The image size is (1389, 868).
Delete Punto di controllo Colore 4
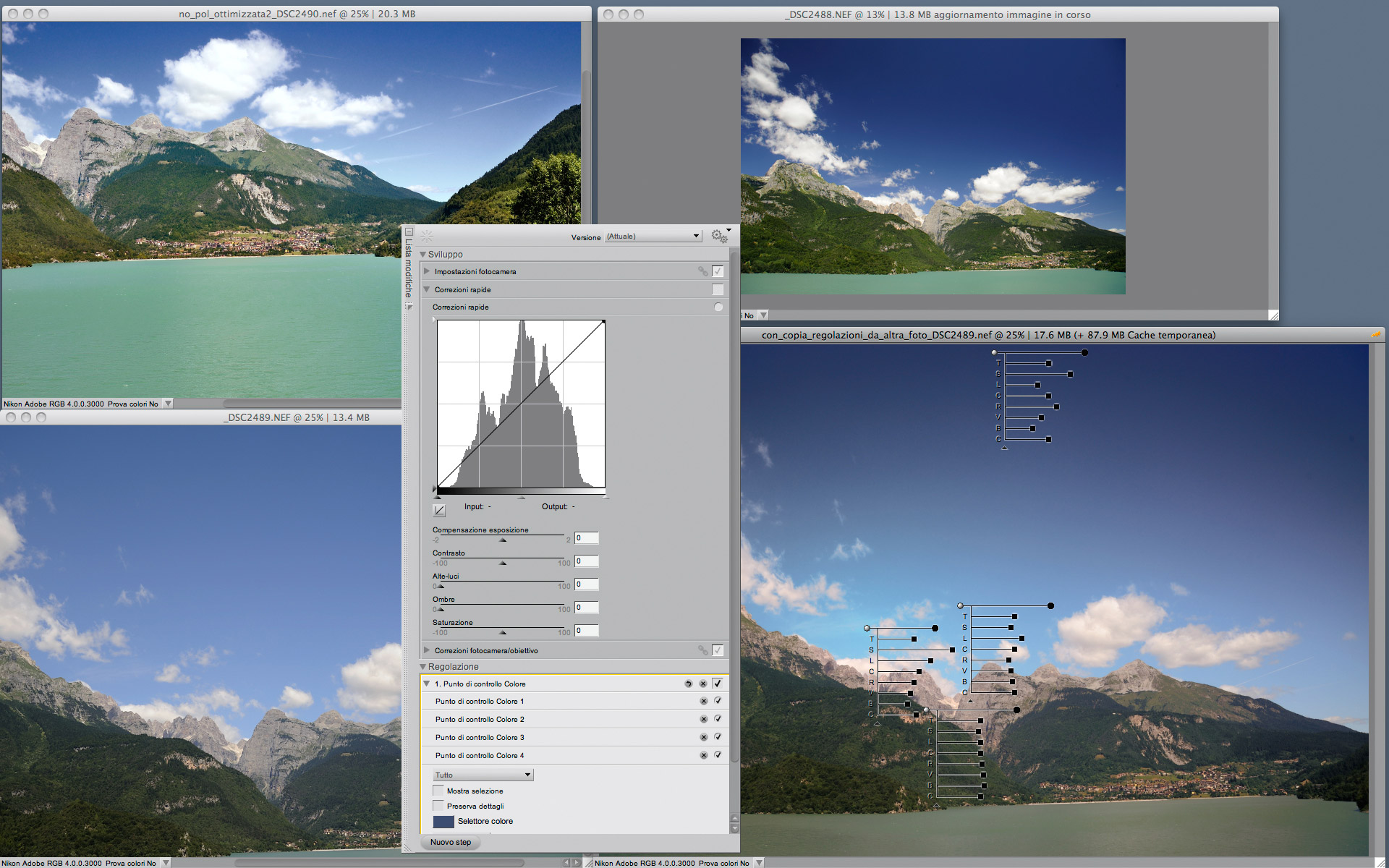703,755
